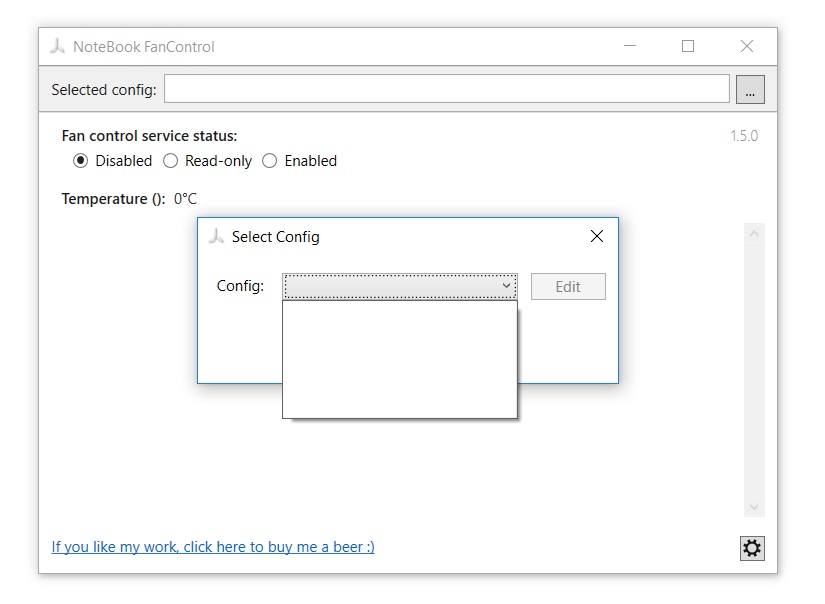The width and height of the screenshot is (825, 604).
Task: Minimize the NoteBook FanControl window
Action: [630, 46]
